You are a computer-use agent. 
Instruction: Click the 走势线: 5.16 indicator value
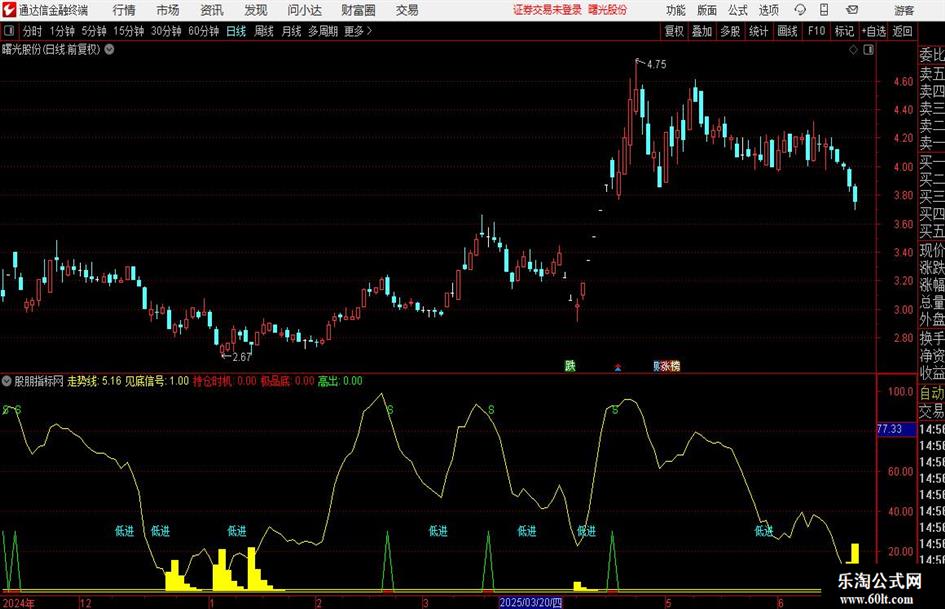coord(94,380)
